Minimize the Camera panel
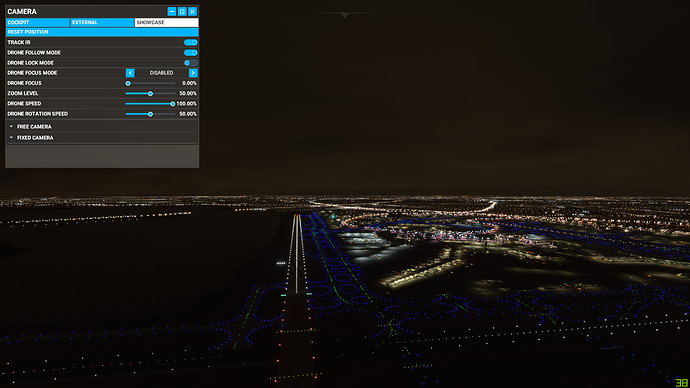Viewport: 690px width, 388px height. (x=172, y=11)
